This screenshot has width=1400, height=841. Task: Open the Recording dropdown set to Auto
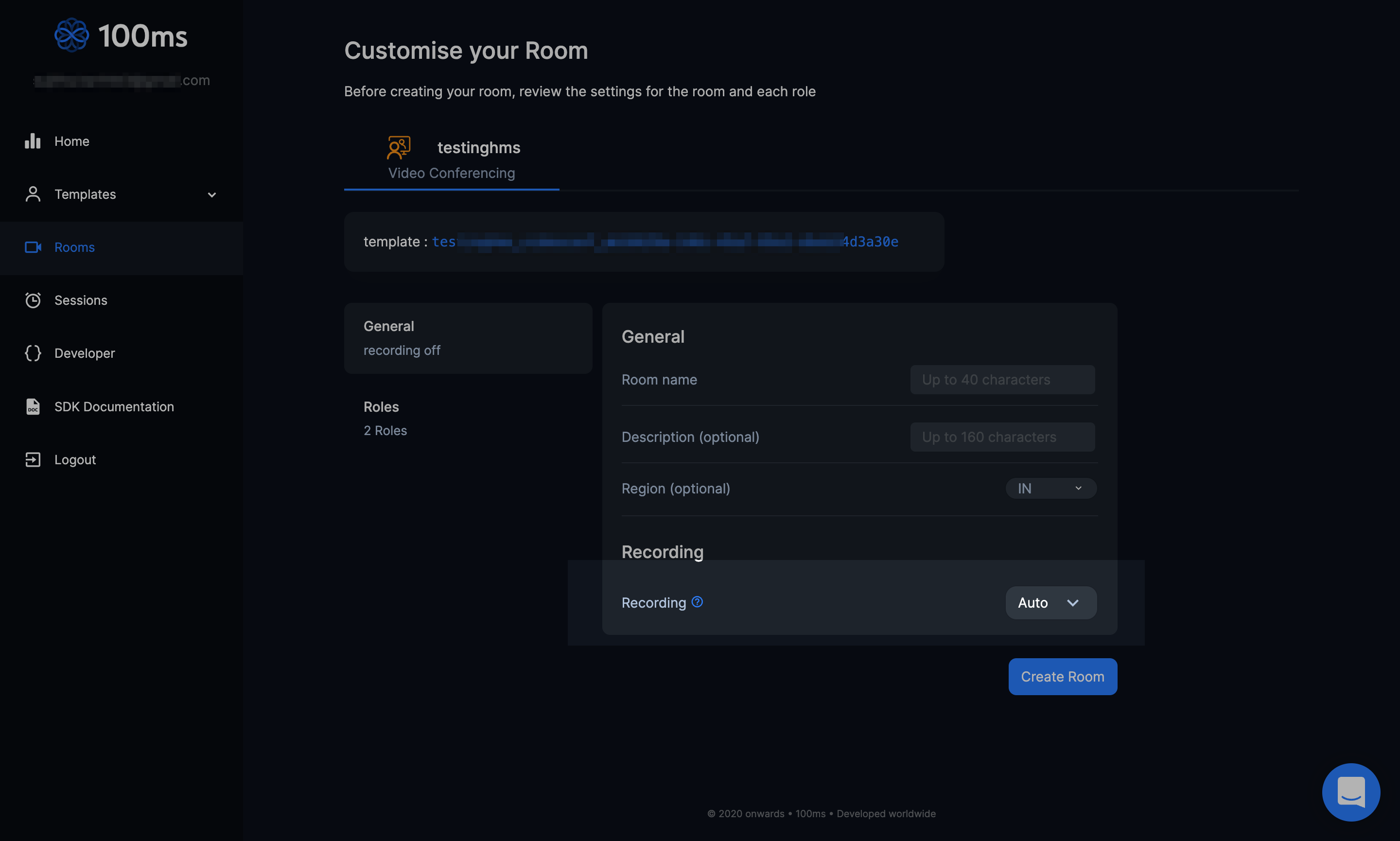[1050, 602]
